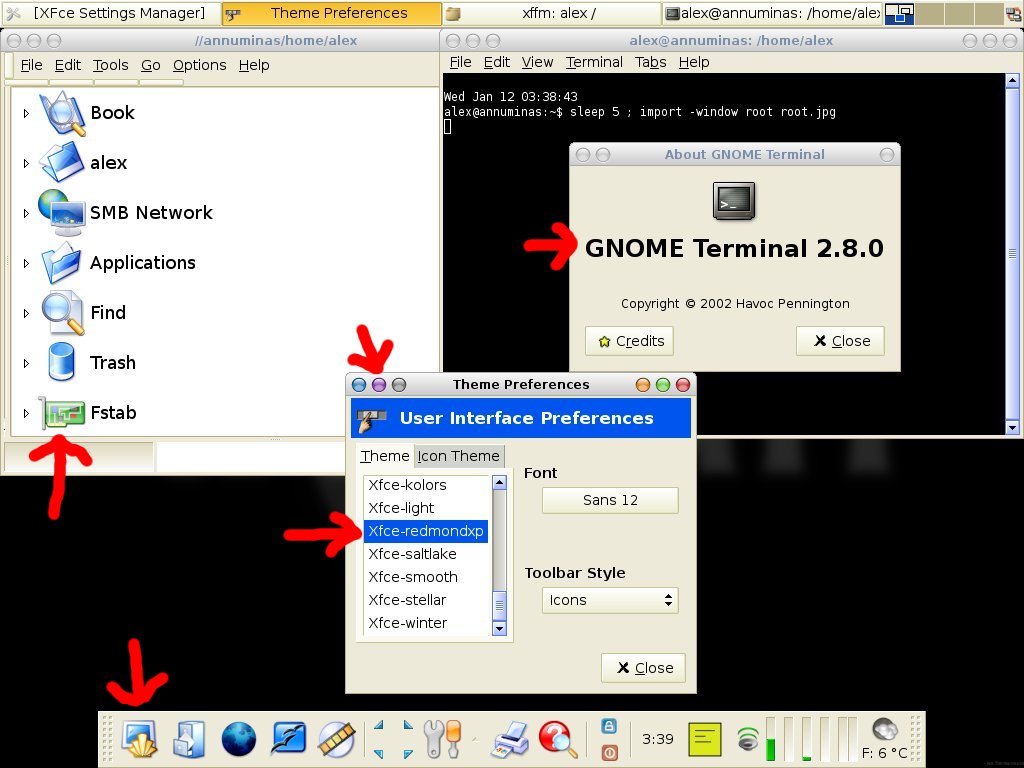Open the help question mark magnifier icon

click(x=558, y=739)
